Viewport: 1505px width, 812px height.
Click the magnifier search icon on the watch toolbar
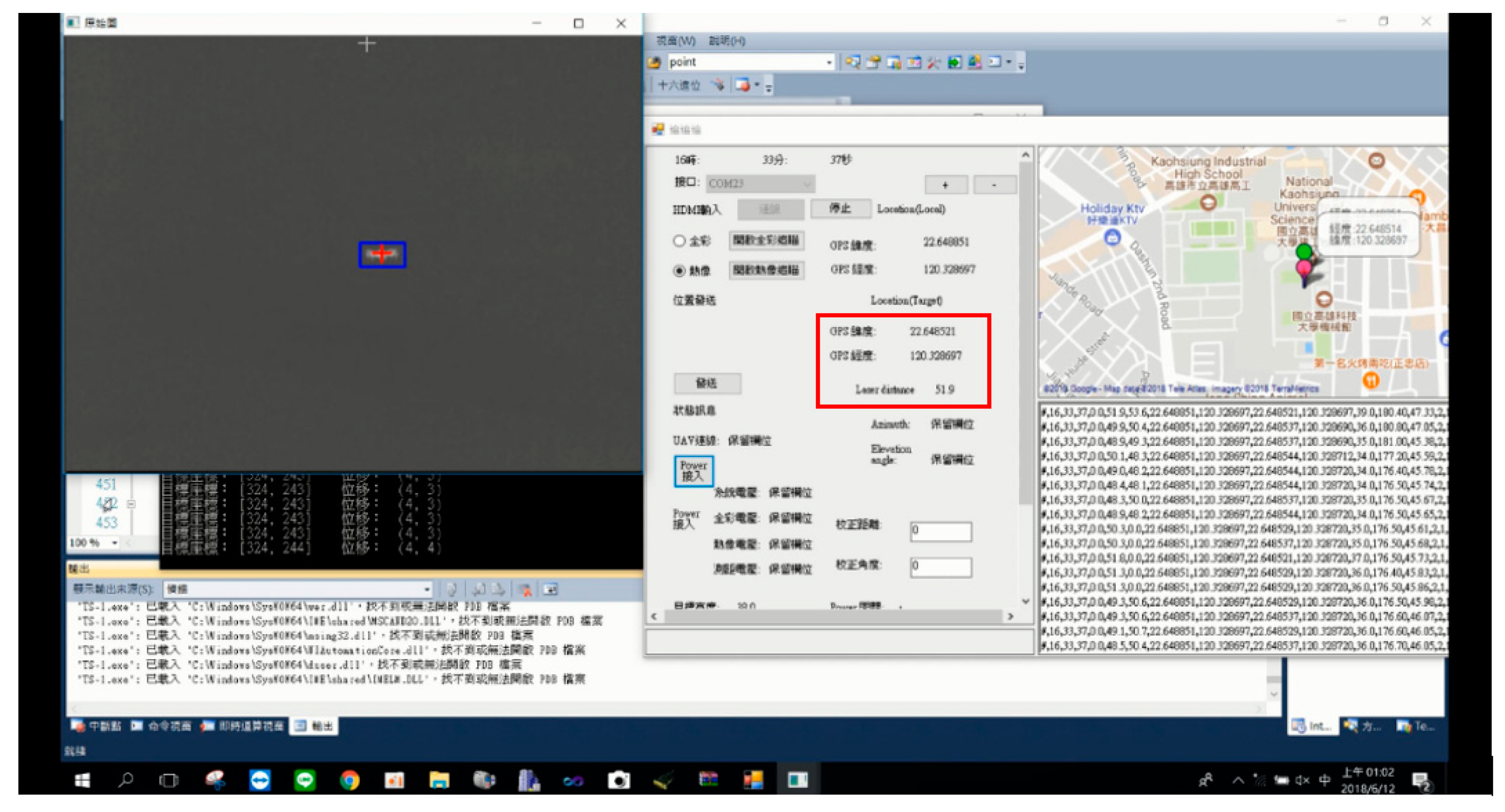[x=853, y=63]
